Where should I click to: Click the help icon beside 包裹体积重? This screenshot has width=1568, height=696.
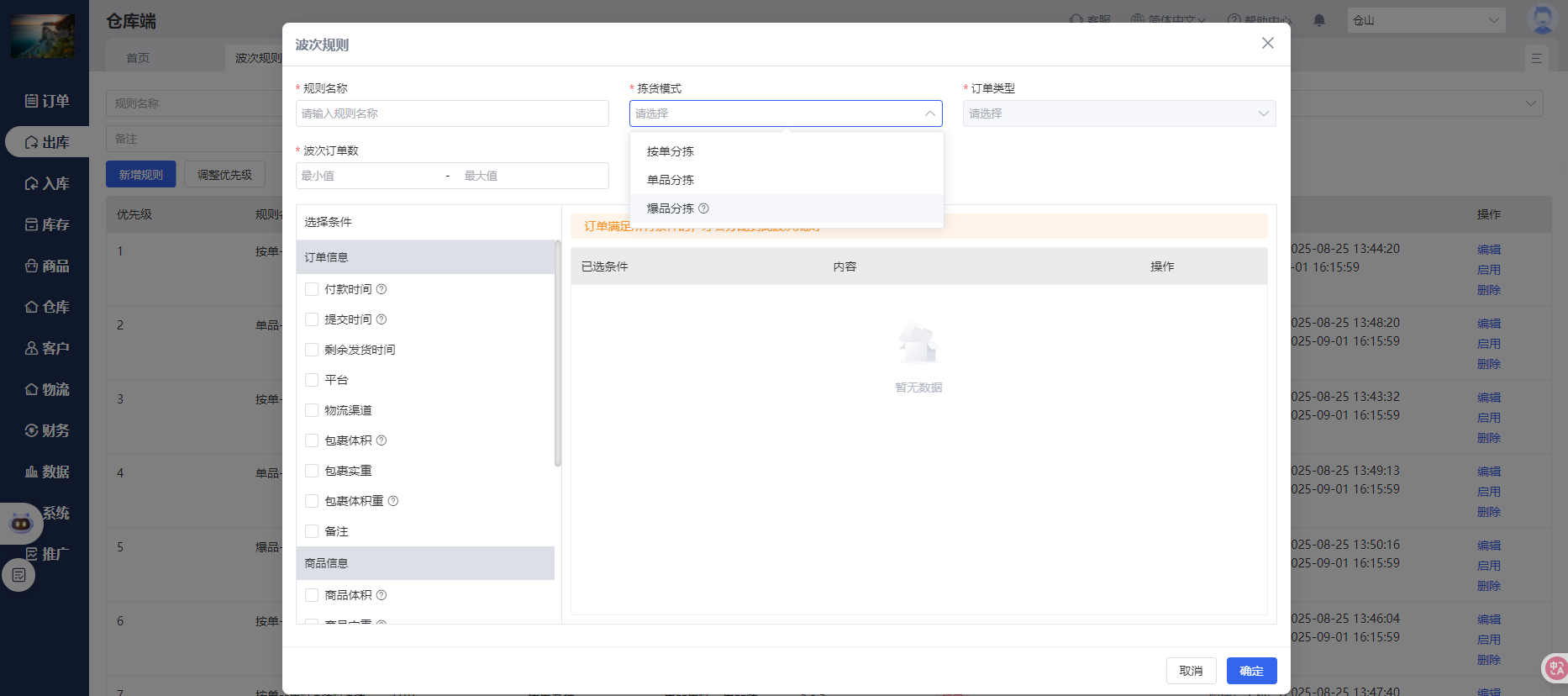(x=393, y=501)
